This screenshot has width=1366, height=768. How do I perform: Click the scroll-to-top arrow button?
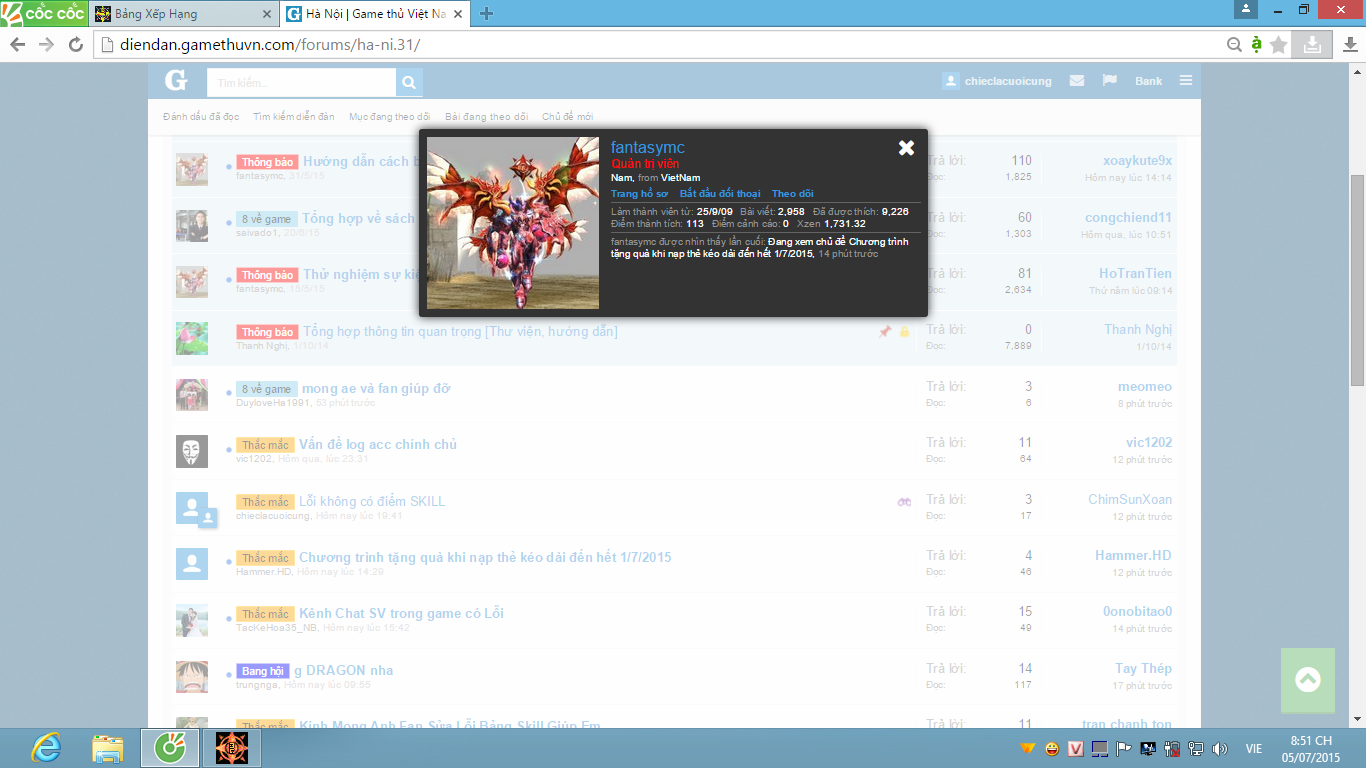point(1307,680)
